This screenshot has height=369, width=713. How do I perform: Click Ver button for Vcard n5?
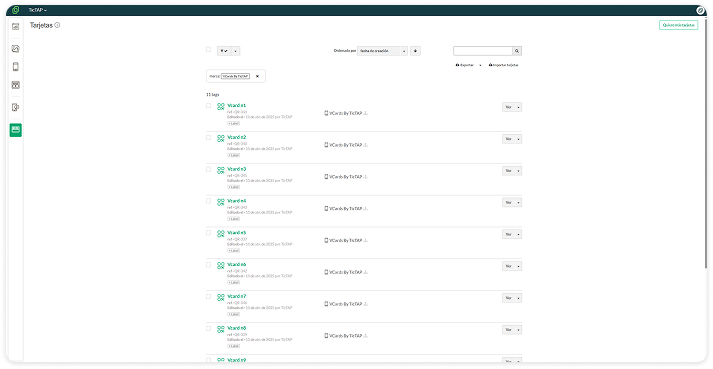tap(509, 234)
